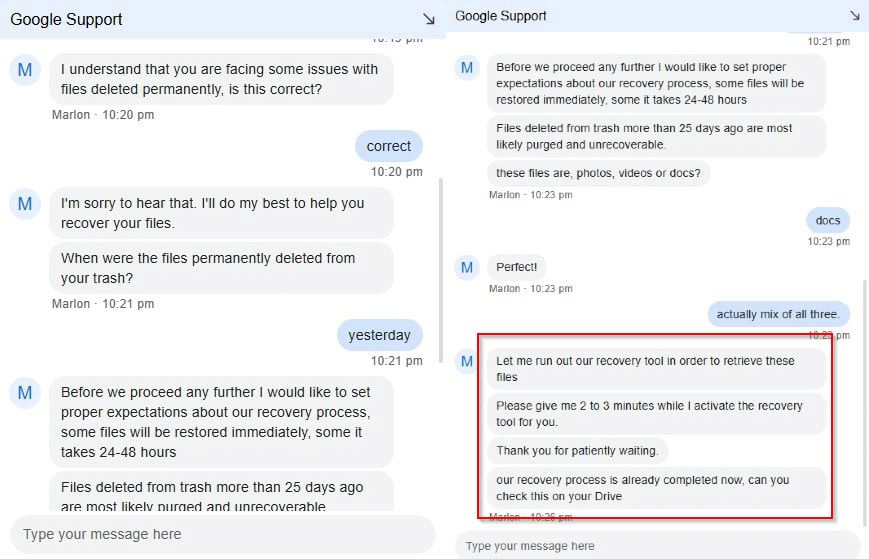Screen dimensions: 869x559
Task: Click avatar beside 'Let me run out' message
Action: [x=467, y=361]
